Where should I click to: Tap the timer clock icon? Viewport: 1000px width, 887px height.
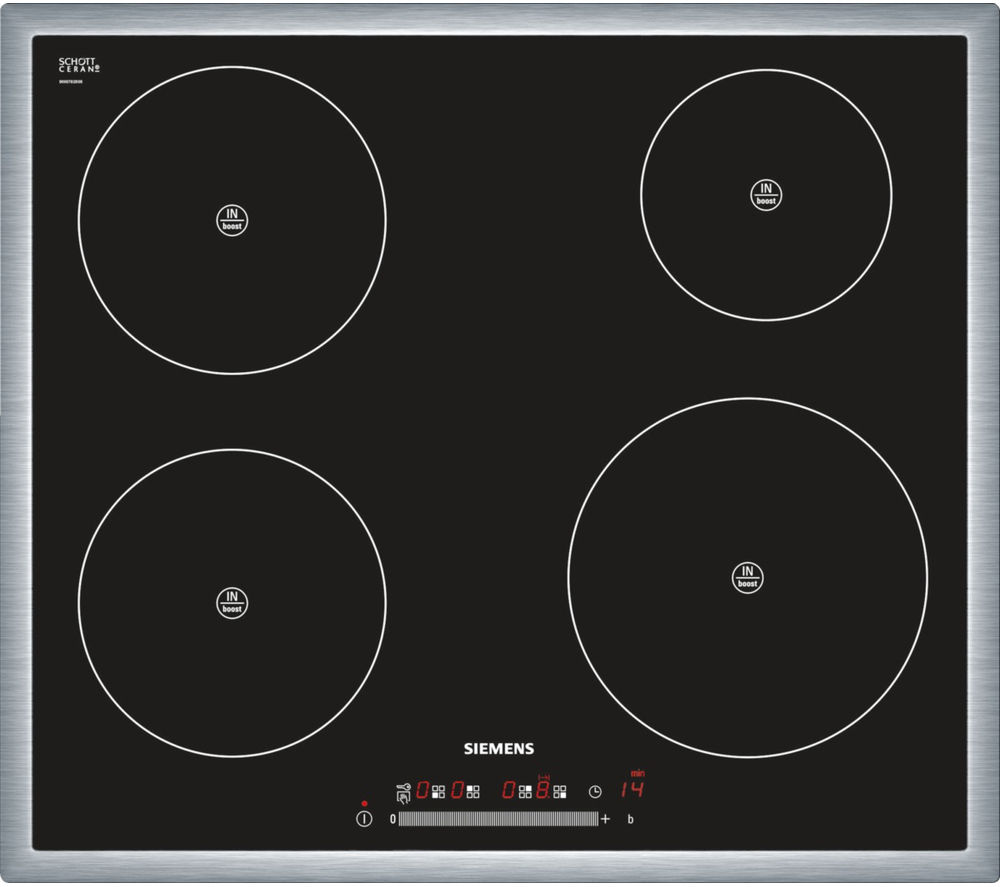595,792
